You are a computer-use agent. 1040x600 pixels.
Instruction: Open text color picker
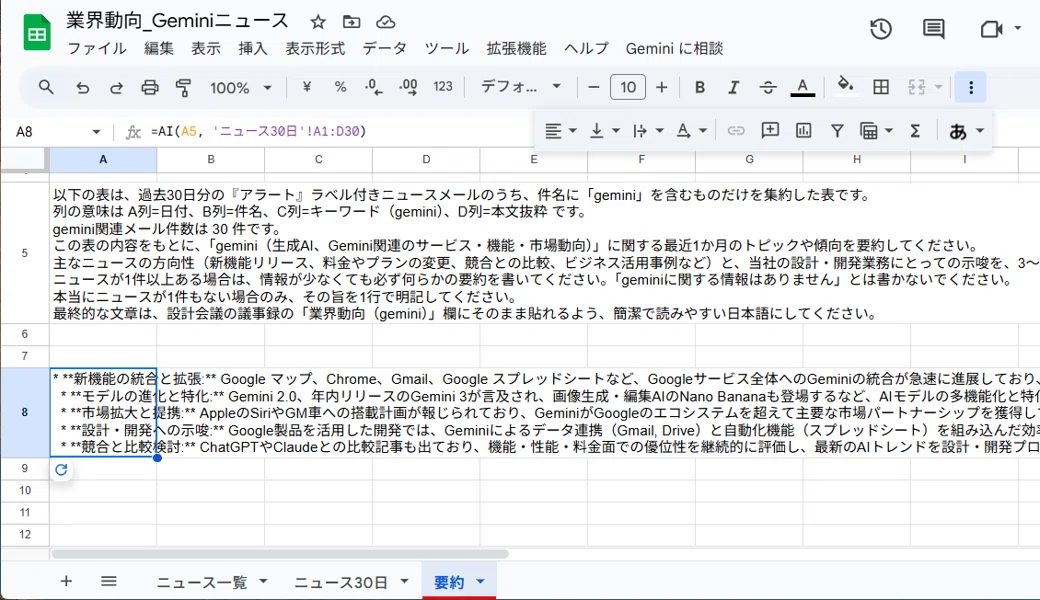[x=803, y=87]
